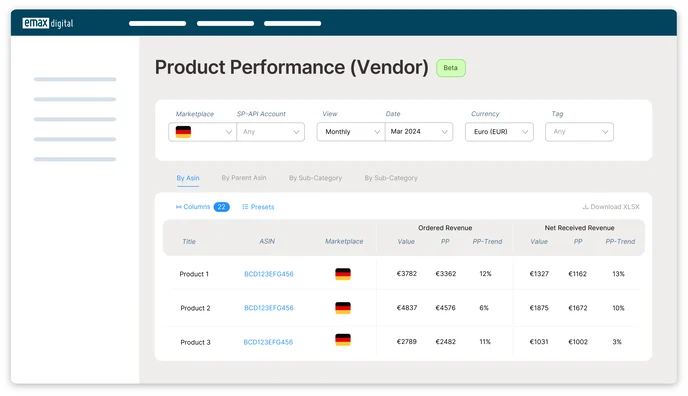Click the Download XLSX icon
The width and height of the screenshot is (688, 396).
(x=585, y=207)
